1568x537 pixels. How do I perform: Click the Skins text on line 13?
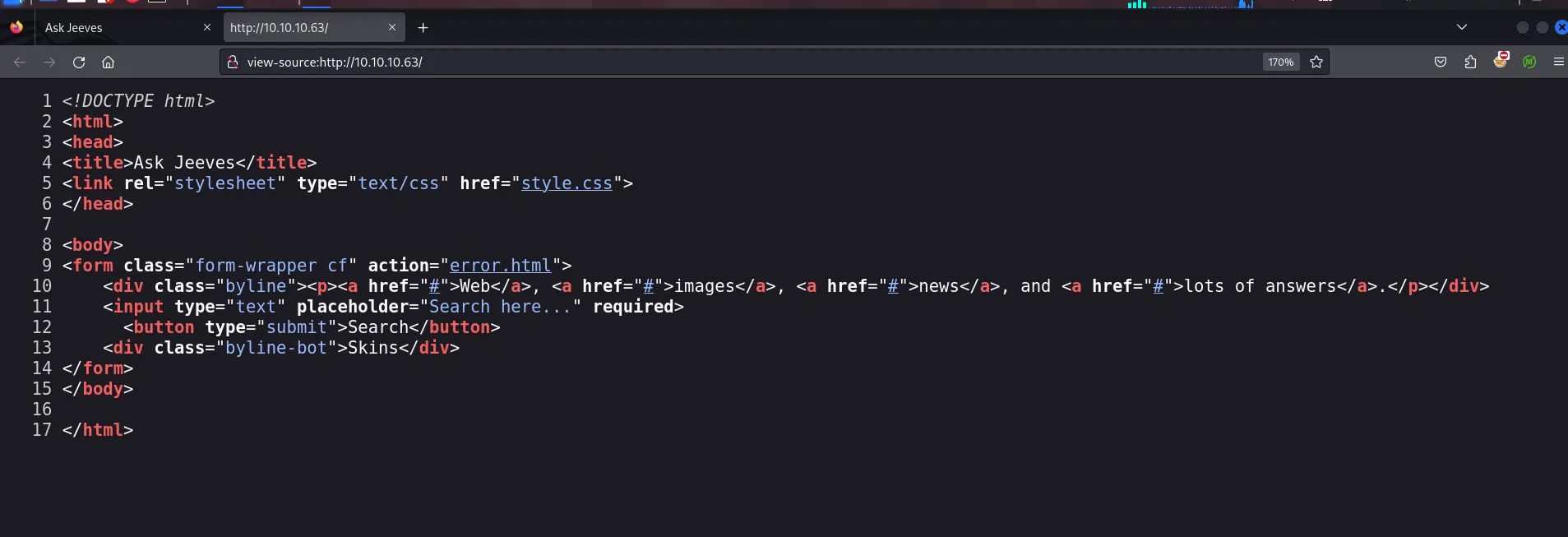point(373,348)
